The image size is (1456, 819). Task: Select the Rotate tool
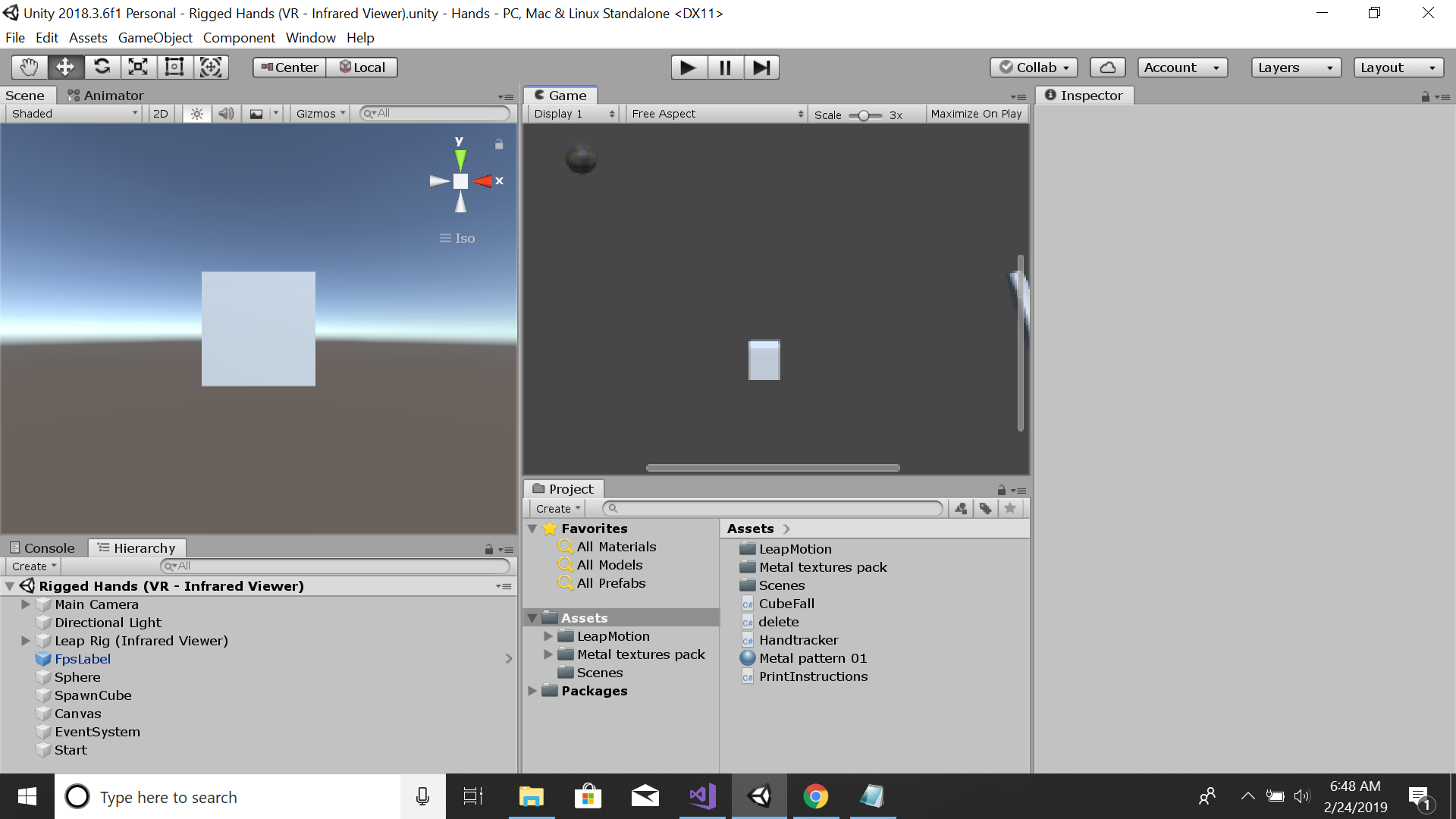[x=102, y=67]
